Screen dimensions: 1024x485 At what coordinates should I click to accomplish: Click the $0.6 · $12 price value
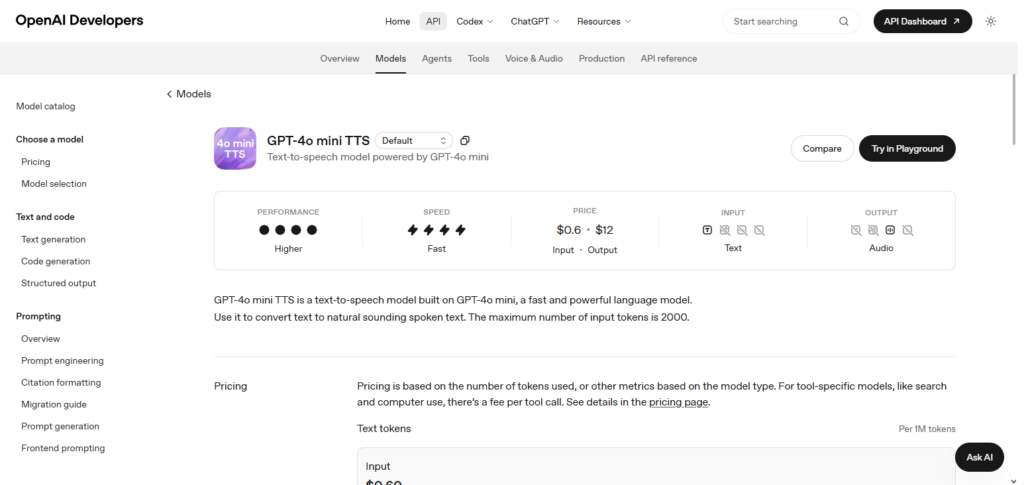pyautogui.click(x=584, y=230)
